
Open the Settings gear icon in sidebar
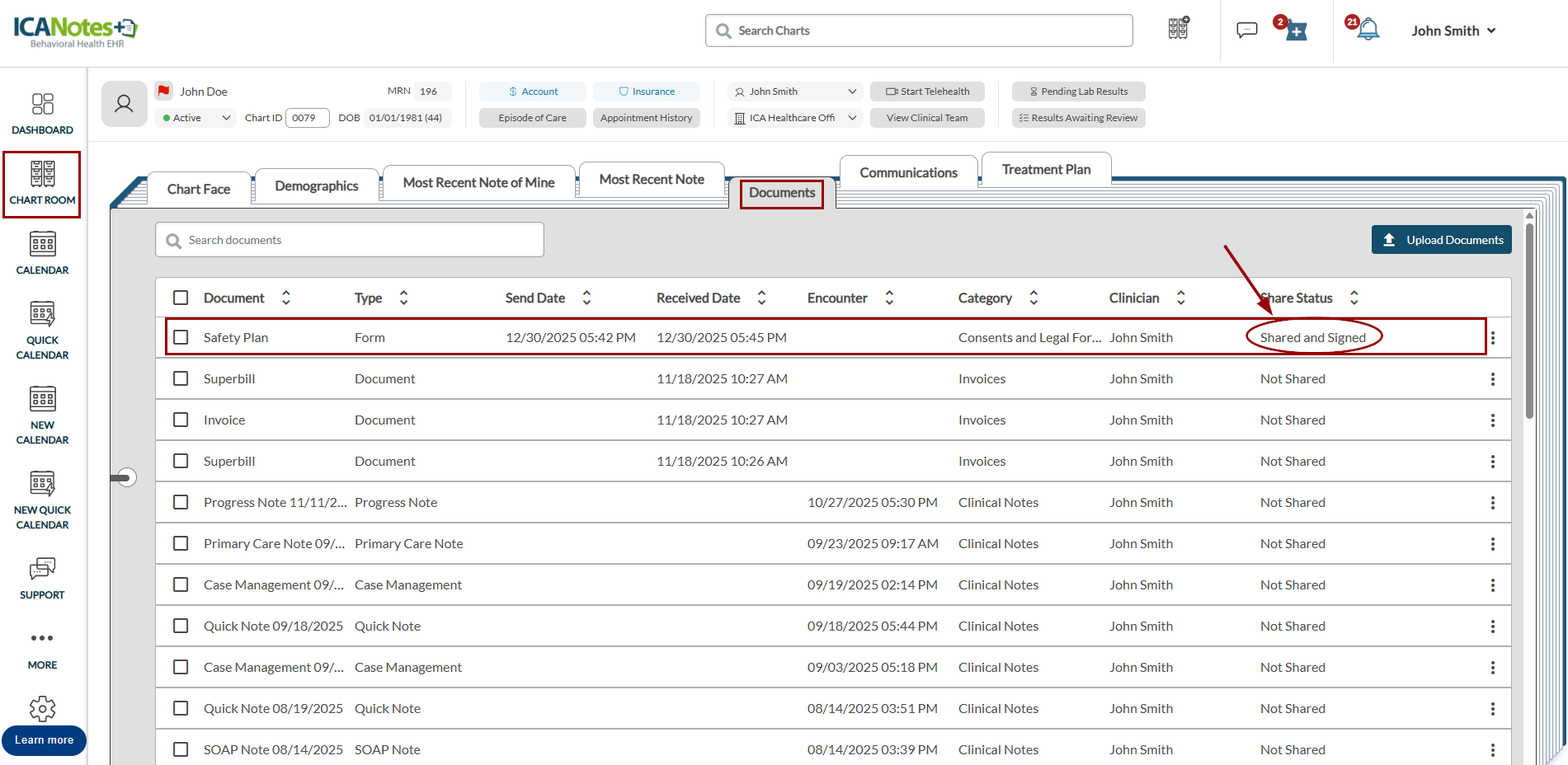[x=42, y=708]
